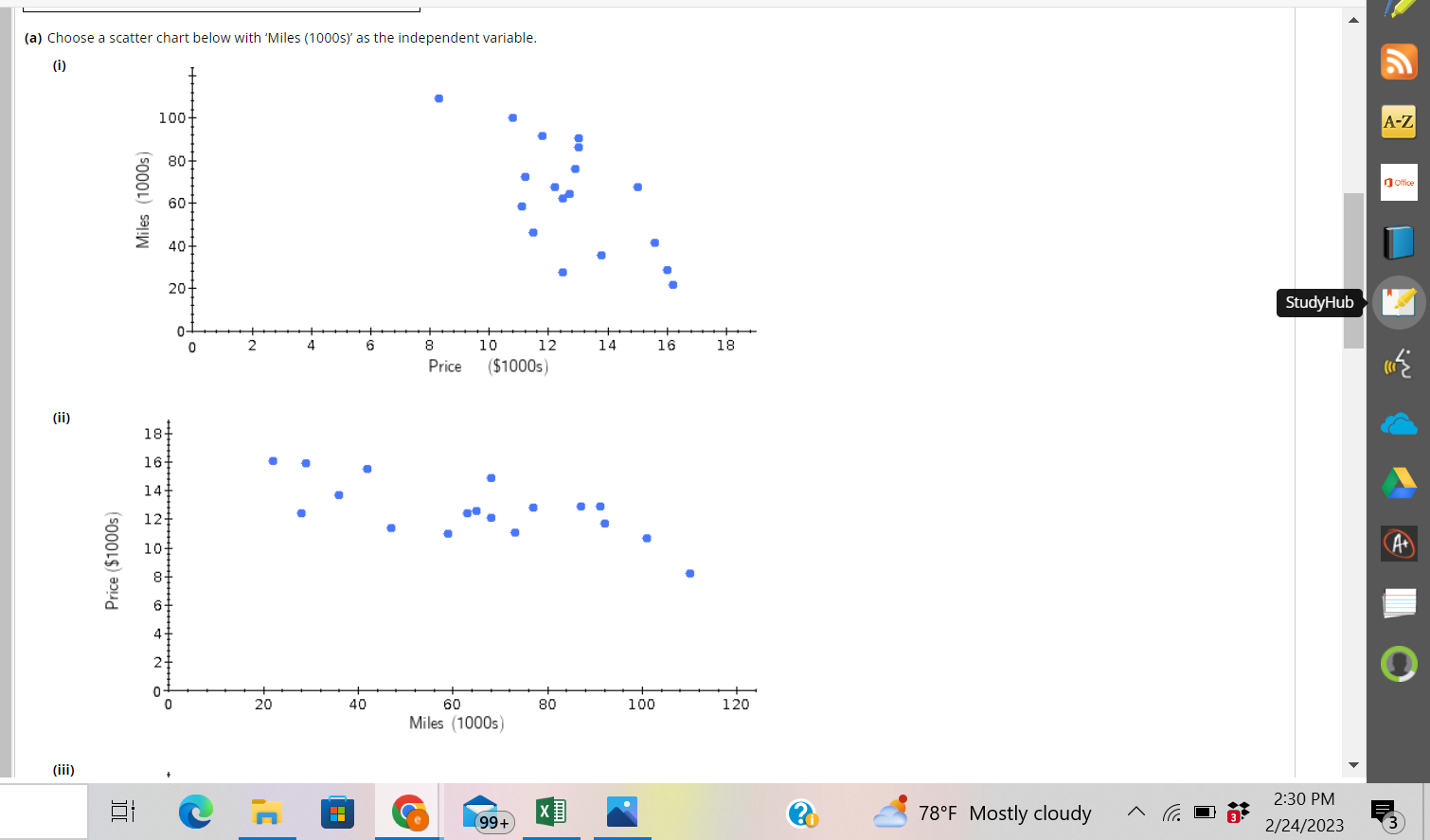Open the blue book sidebar icon
The height and width of the screenshot is (840, 1430).
click(x=1399, y=242)
